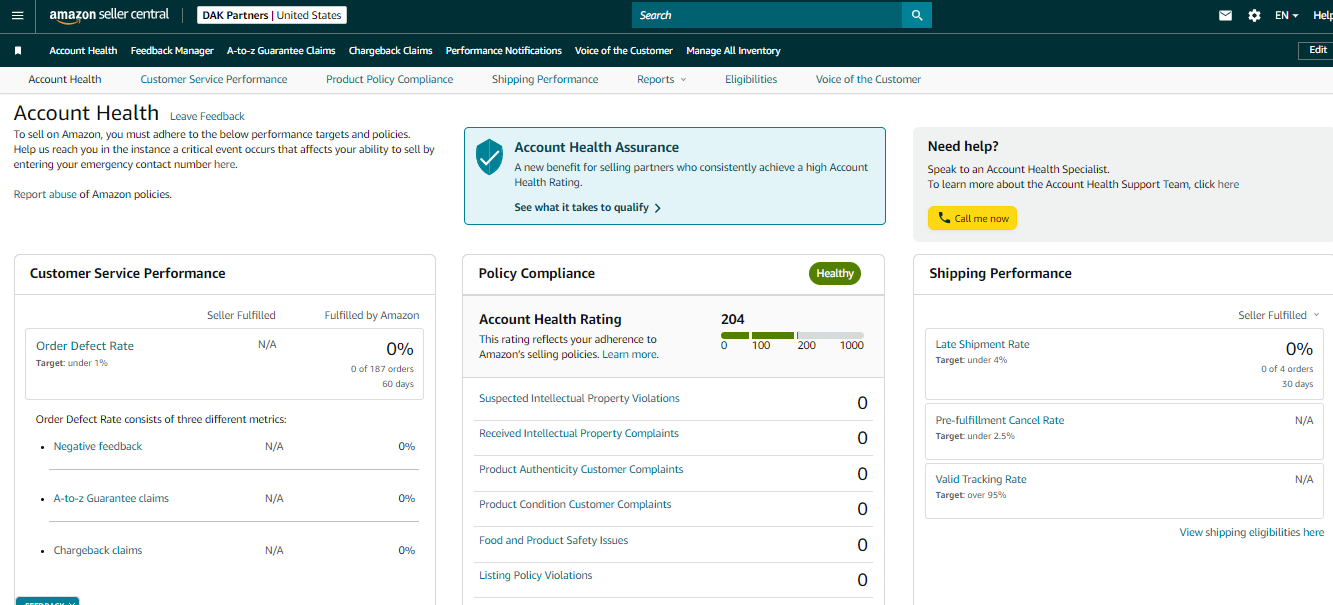Open the A-to-z Guarantee claims metric link

pos(111,498)
